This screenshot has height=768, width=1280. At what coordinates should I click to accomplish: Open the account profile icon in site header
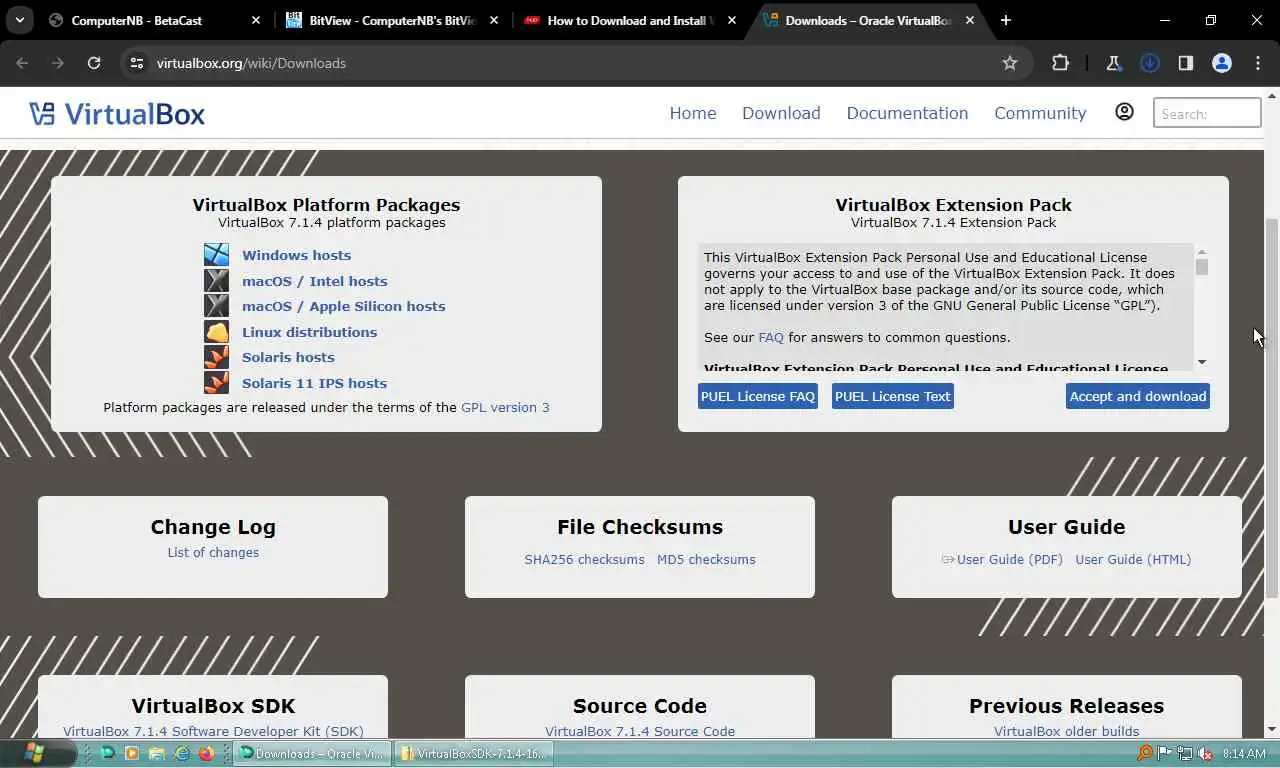point(1124,112)
